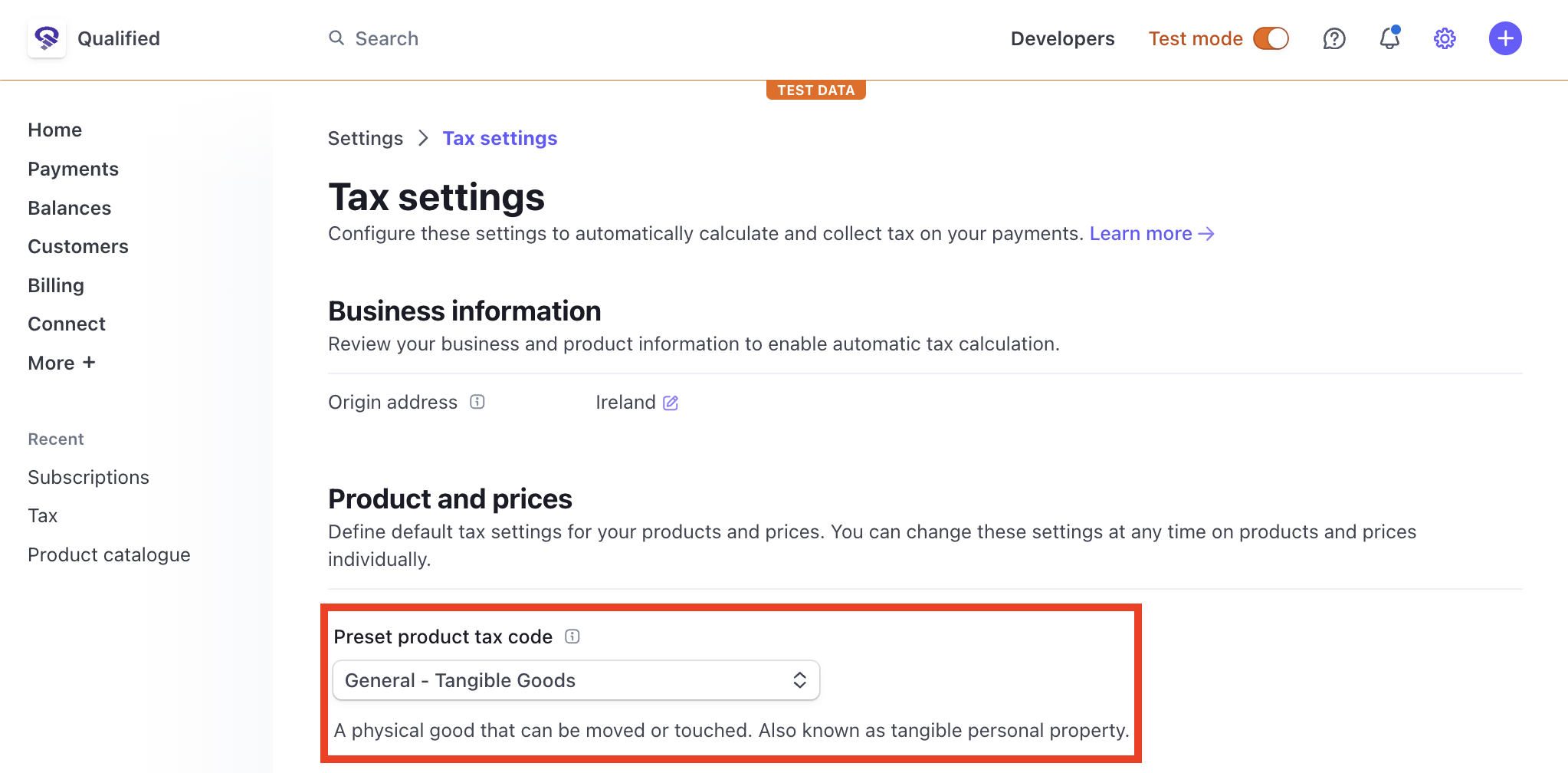This screenshot has width=1568, height=773.
Task: Go to Payments in the sidebar
Action: [x=73, y=169]
